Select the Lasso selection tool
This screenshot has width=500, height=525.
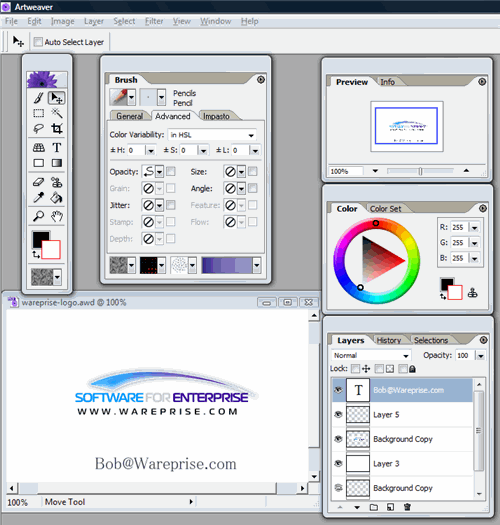[39, 129]
